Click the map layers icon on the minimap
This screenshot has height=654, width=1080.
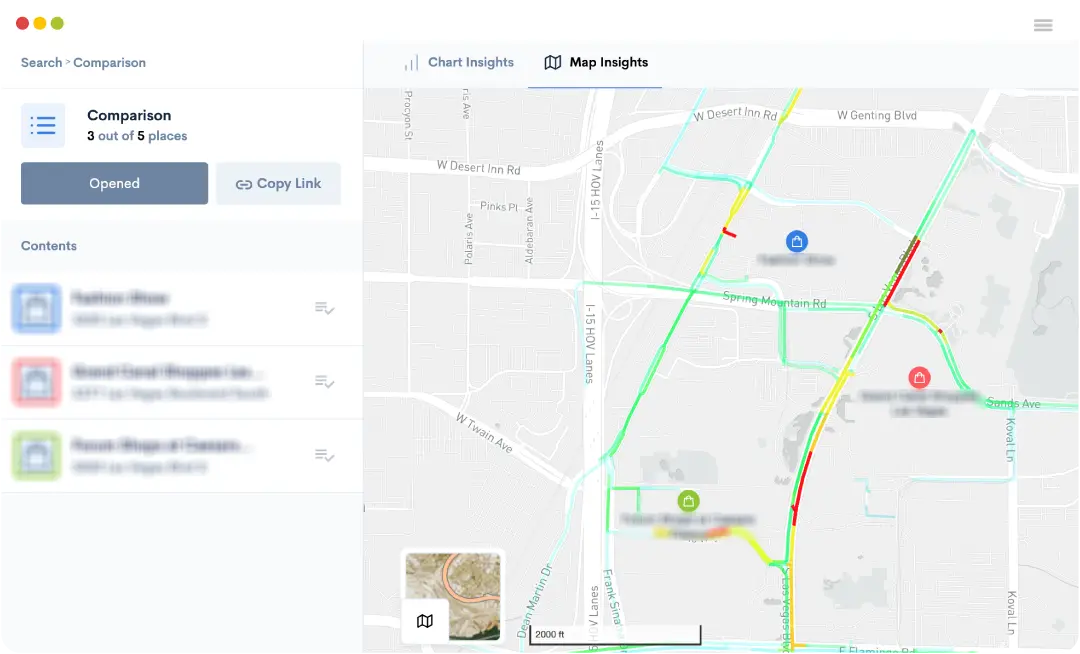(425, 621)
